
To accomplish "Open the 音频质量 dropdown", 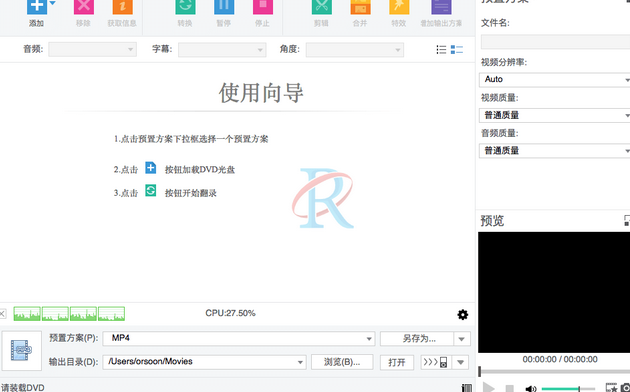I will click(554, 151).
